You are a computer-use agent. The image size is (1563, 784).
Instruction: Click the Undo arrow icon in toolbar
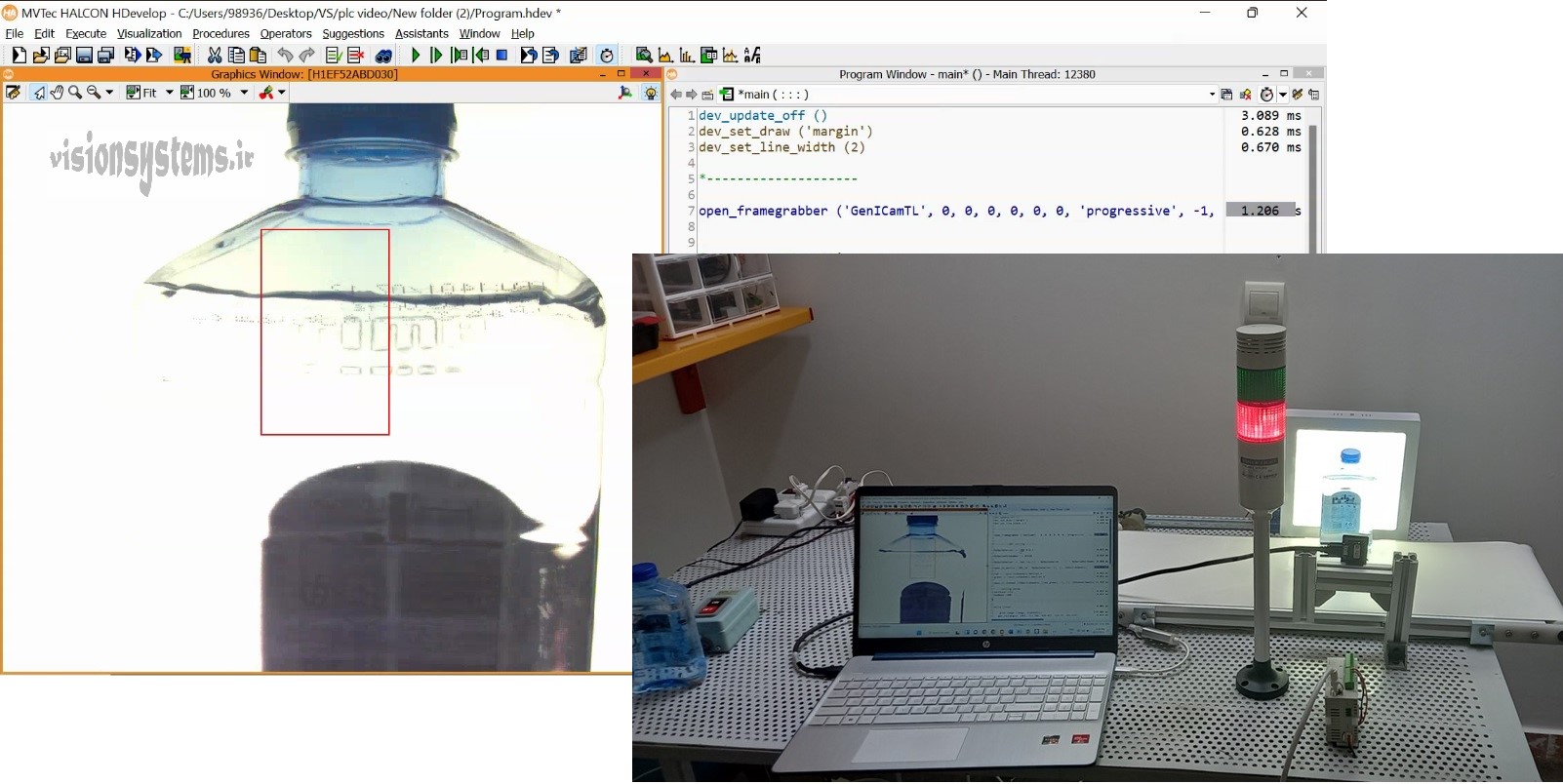[x=285, y=56]
